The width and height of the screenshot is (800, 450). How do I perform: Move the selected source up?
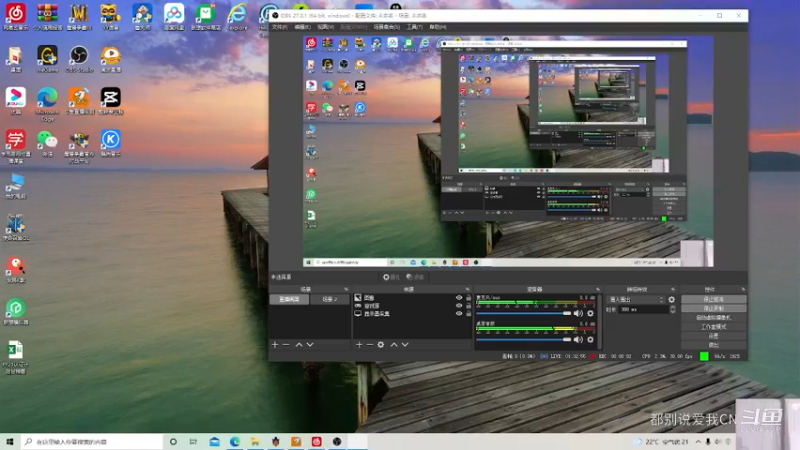(x=394, y=345)
